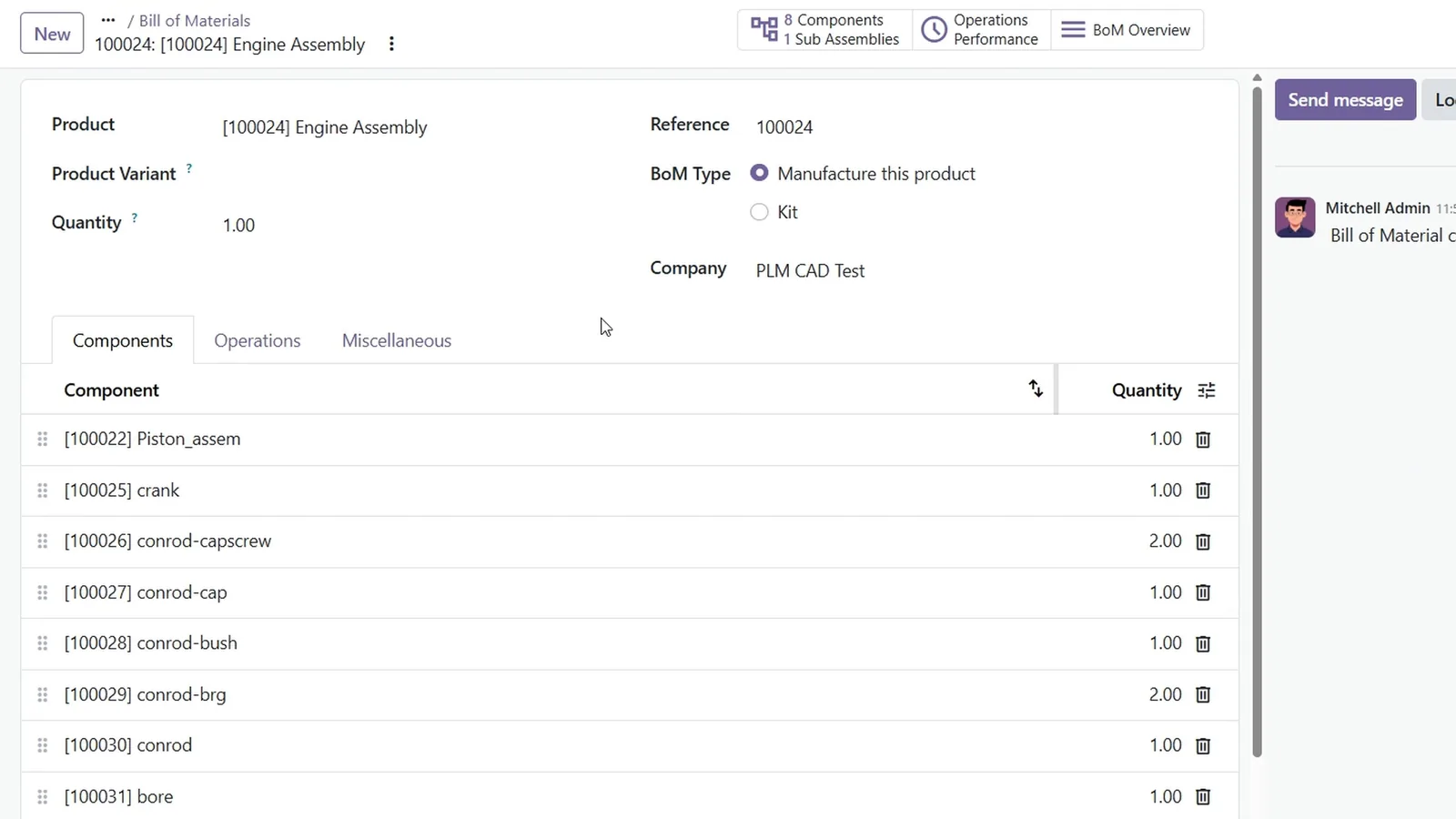The height and width of the screenshot is (819, 1456).
Task: Switch to Operations tab
Action: (x=258, y=340)
